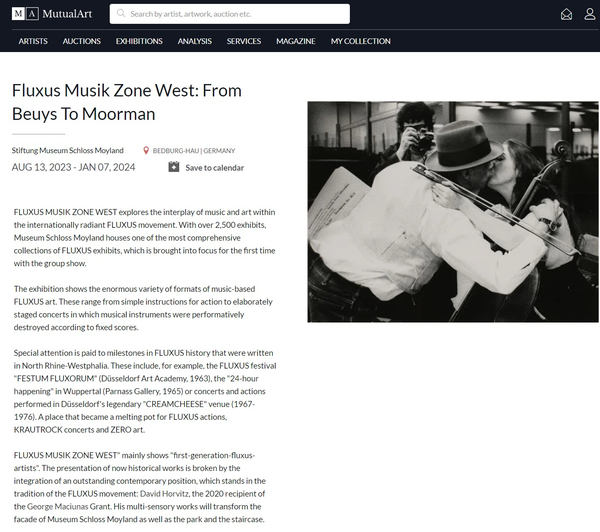Focus the artist and artwork search field
Screen dimensions: 600x532
click(x=230, y=14)
